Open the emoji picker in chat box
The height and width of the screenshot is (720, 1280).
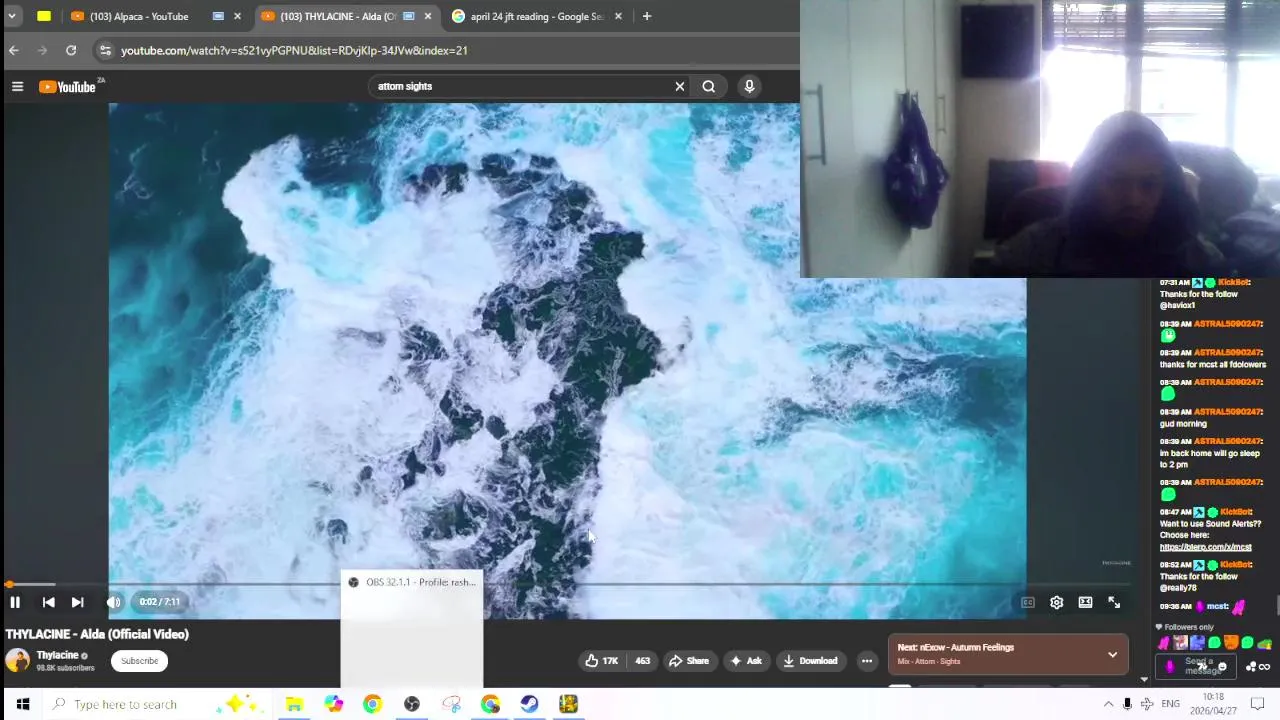pos(1222,667)
